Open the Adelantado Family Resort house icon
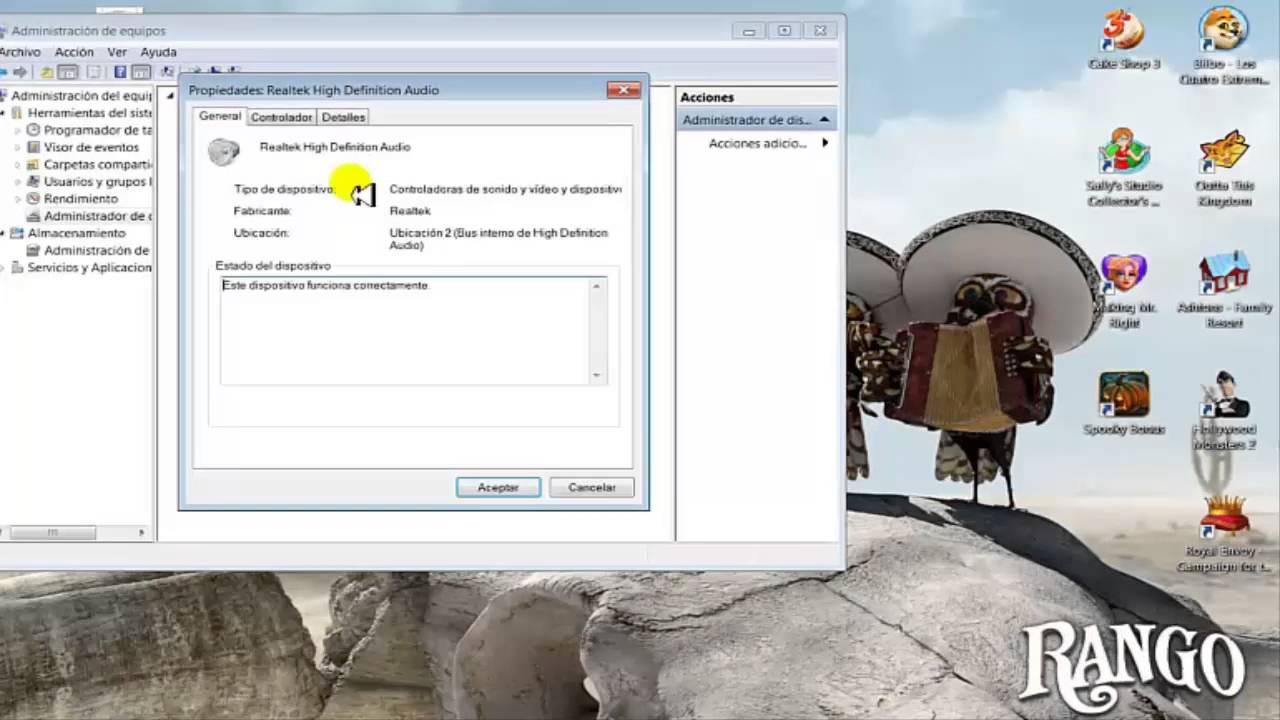The height and width of the screenshot is (720, 1280). point(1224,290)
